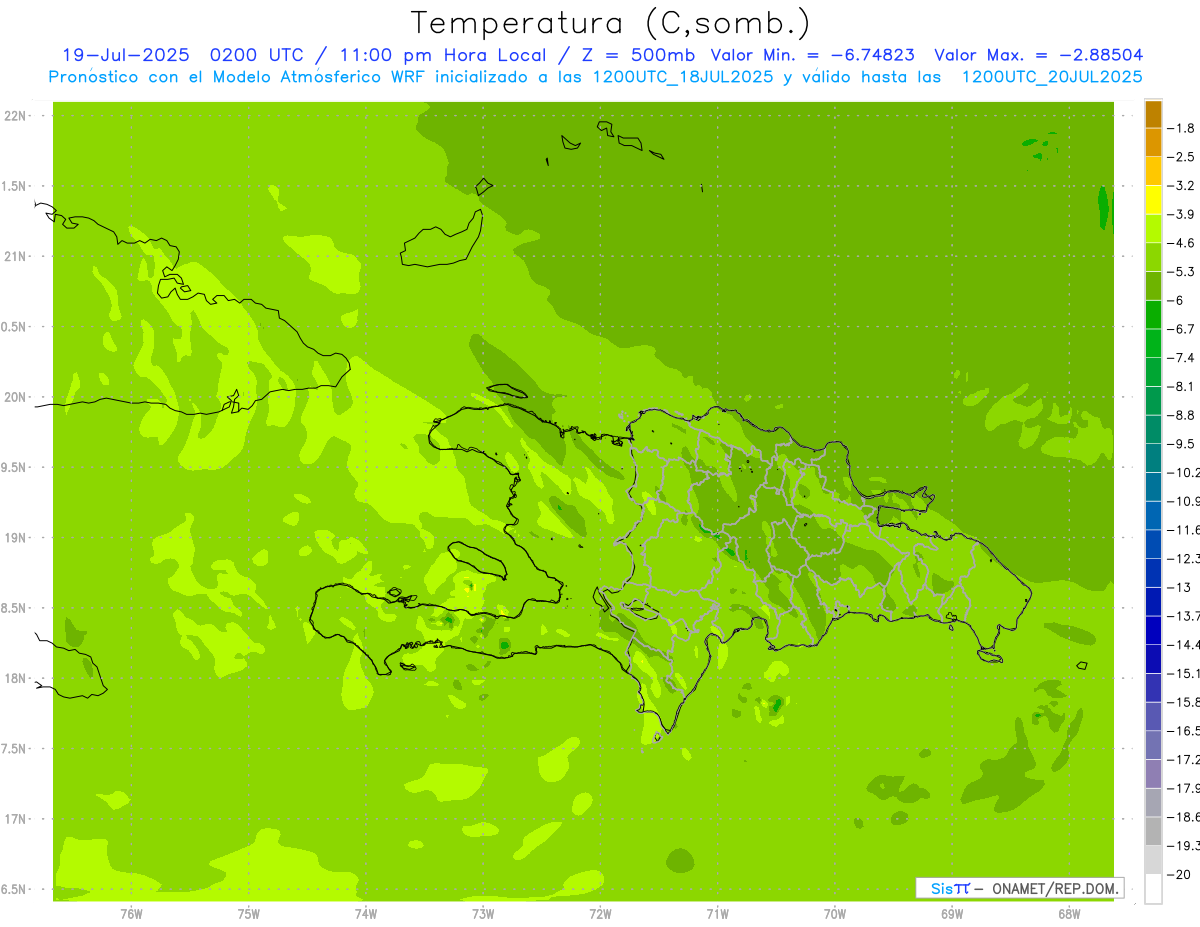1200x927 pixels.
Task: Select the "74W" longitude label
Action: point(366,914)
